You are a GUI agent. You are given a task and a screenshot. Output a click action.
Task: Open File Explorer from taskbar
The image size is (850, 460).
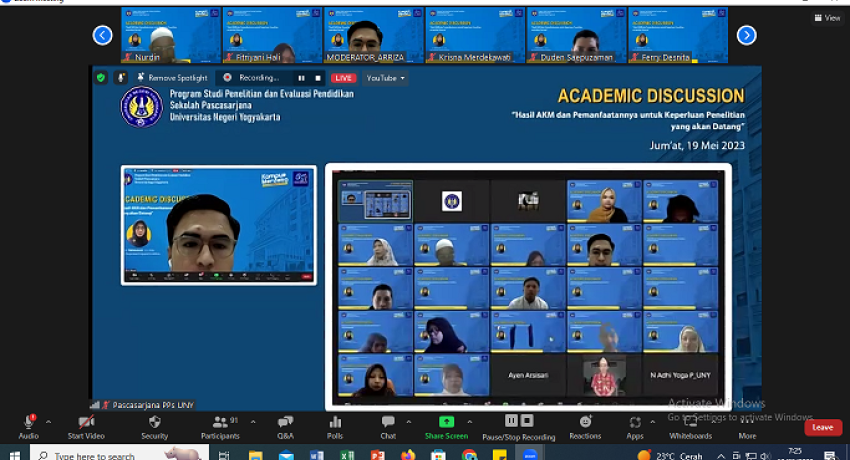pyautogui.click(x=255, y=454)
